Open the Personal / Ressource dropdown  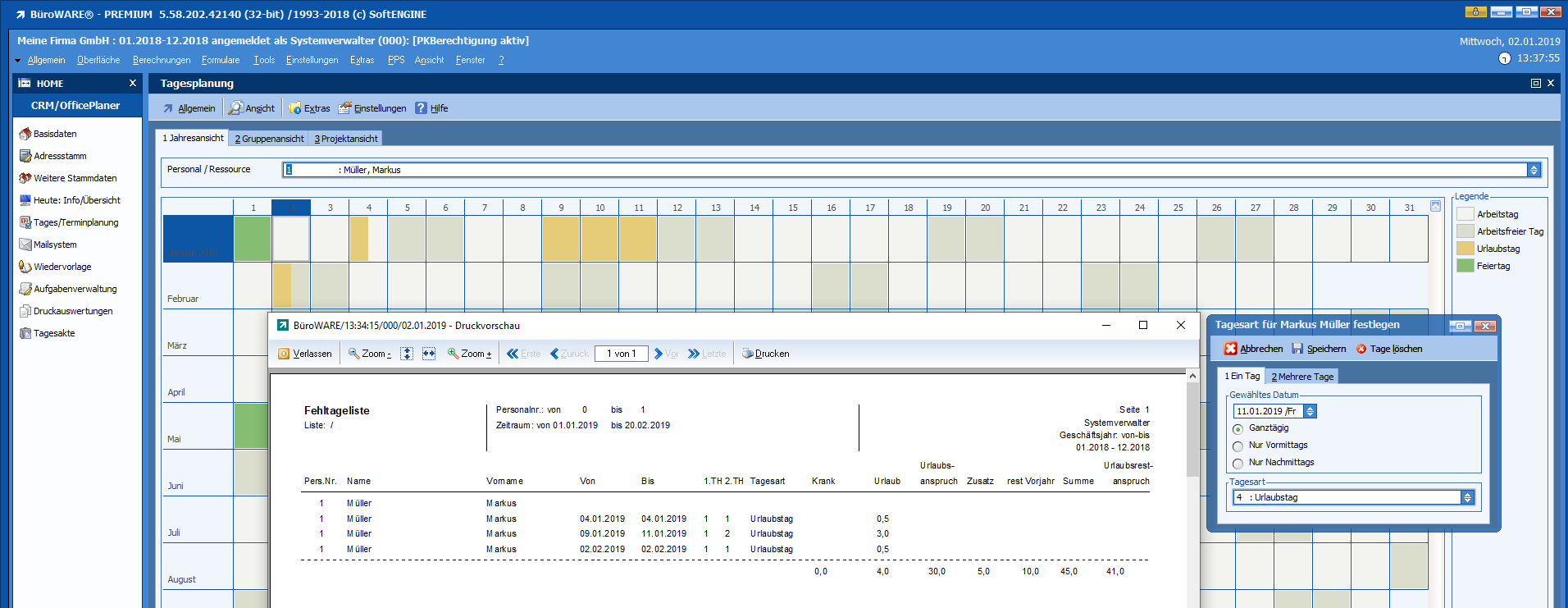click(1534, 170)
